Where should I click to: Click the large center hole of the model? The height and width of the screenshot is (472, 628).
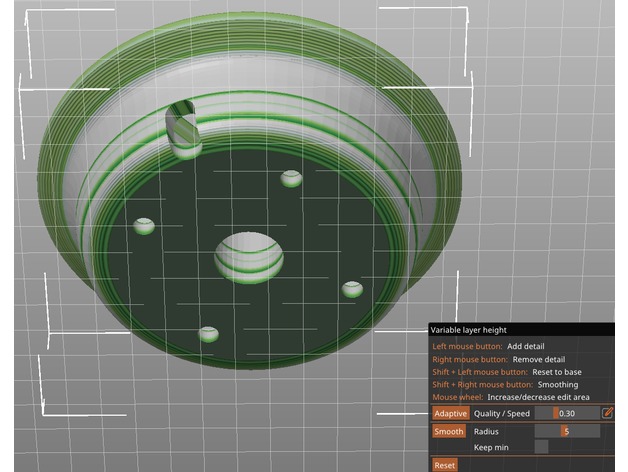[x=249, y=256]
